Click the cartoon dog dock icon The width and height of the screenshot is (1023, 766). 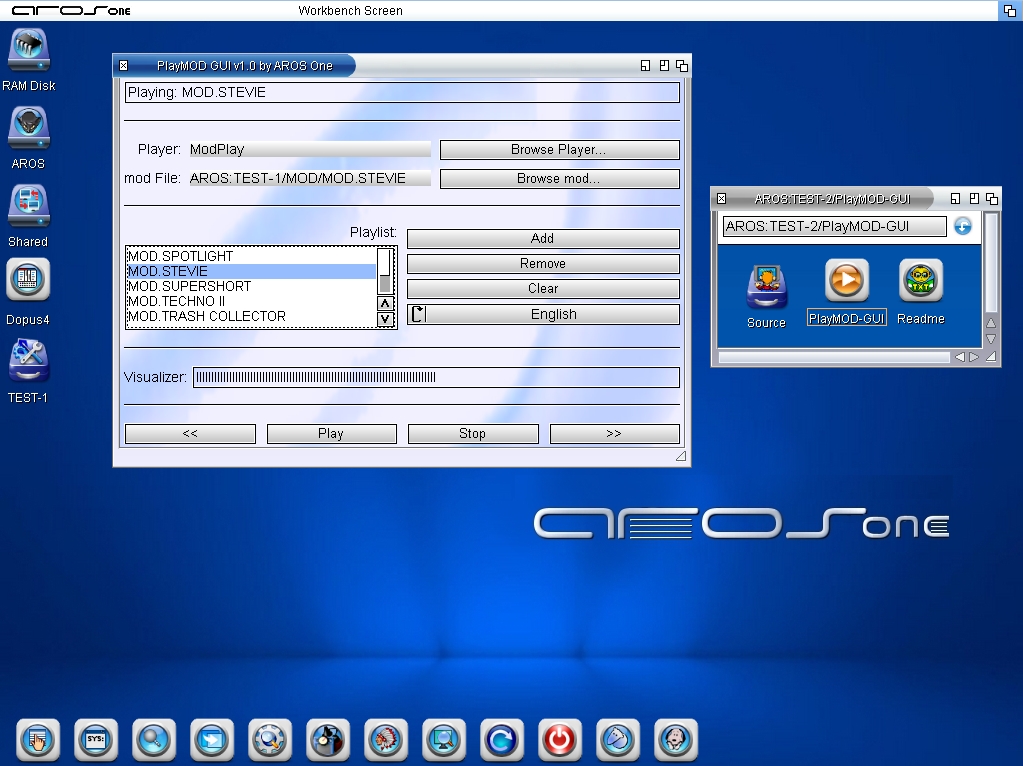pos(676,740)
